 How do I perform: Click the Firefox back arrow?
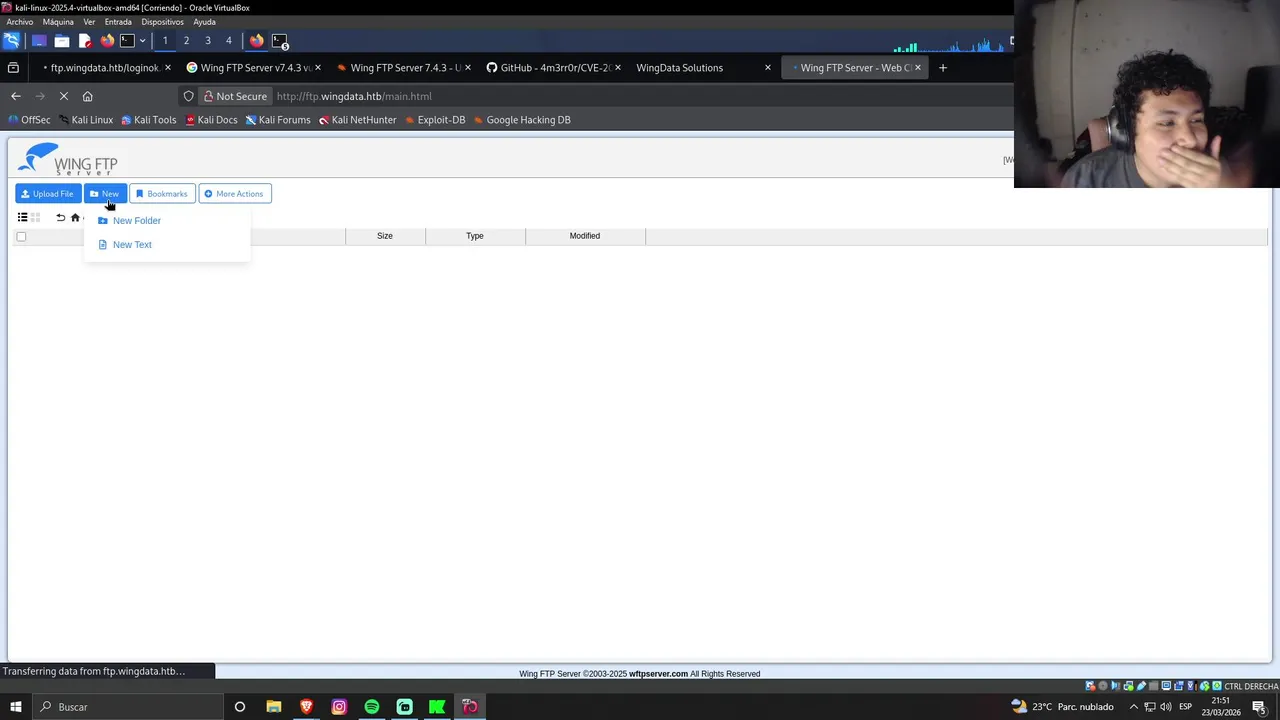pos(16,96)
